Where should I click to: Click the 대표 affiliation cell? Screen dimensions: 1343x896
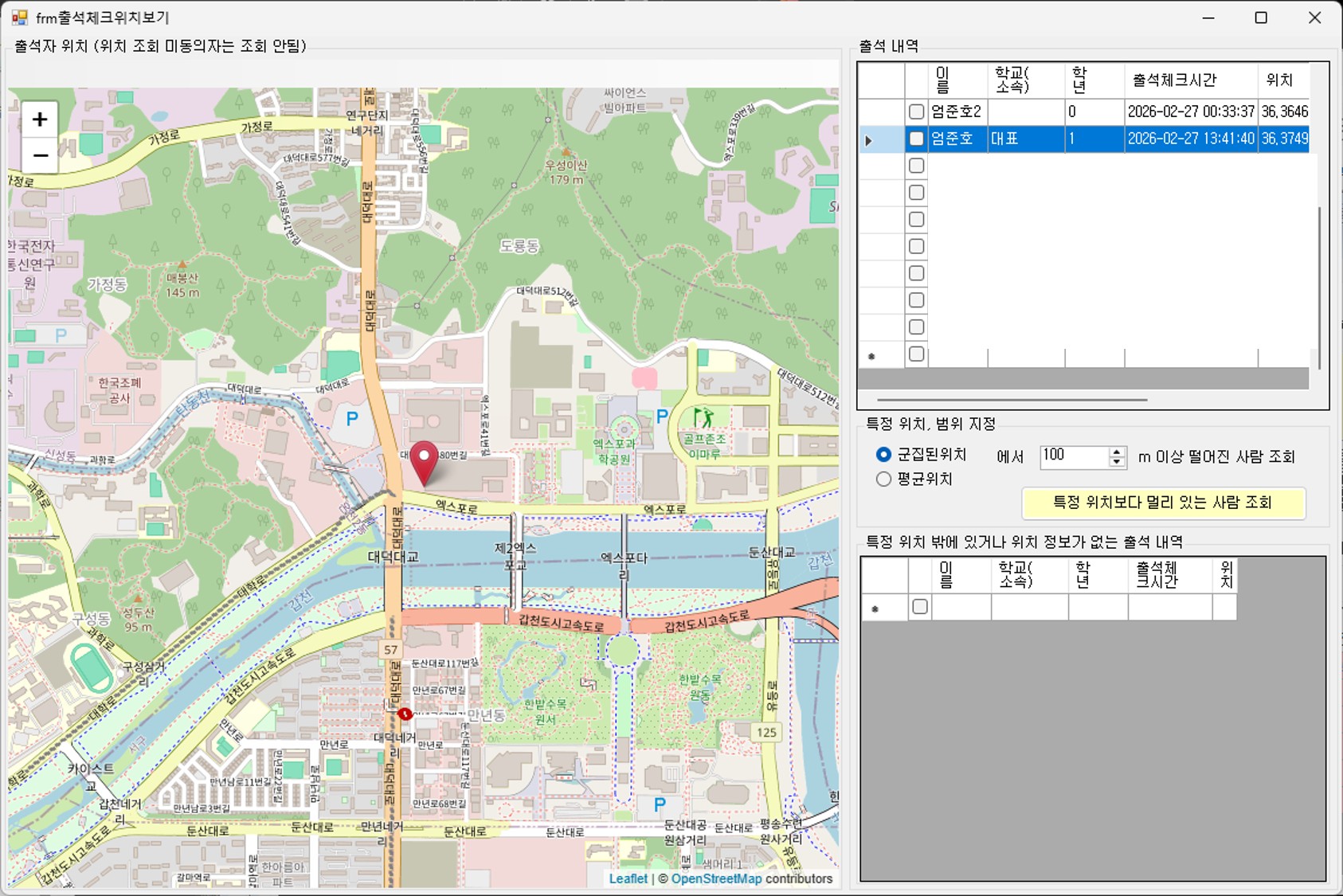pyautogui.click(x=1026, y=139)
